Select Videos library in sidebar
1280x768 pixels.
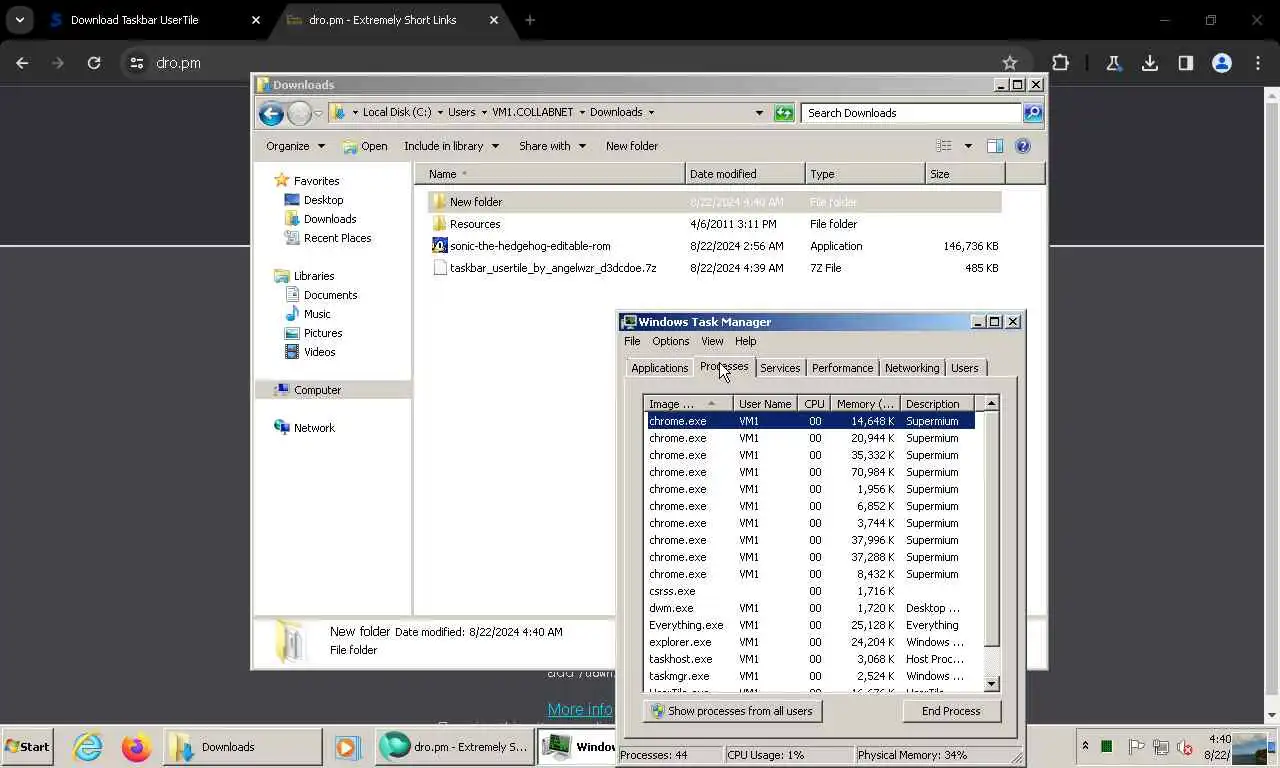coord(319,352)
